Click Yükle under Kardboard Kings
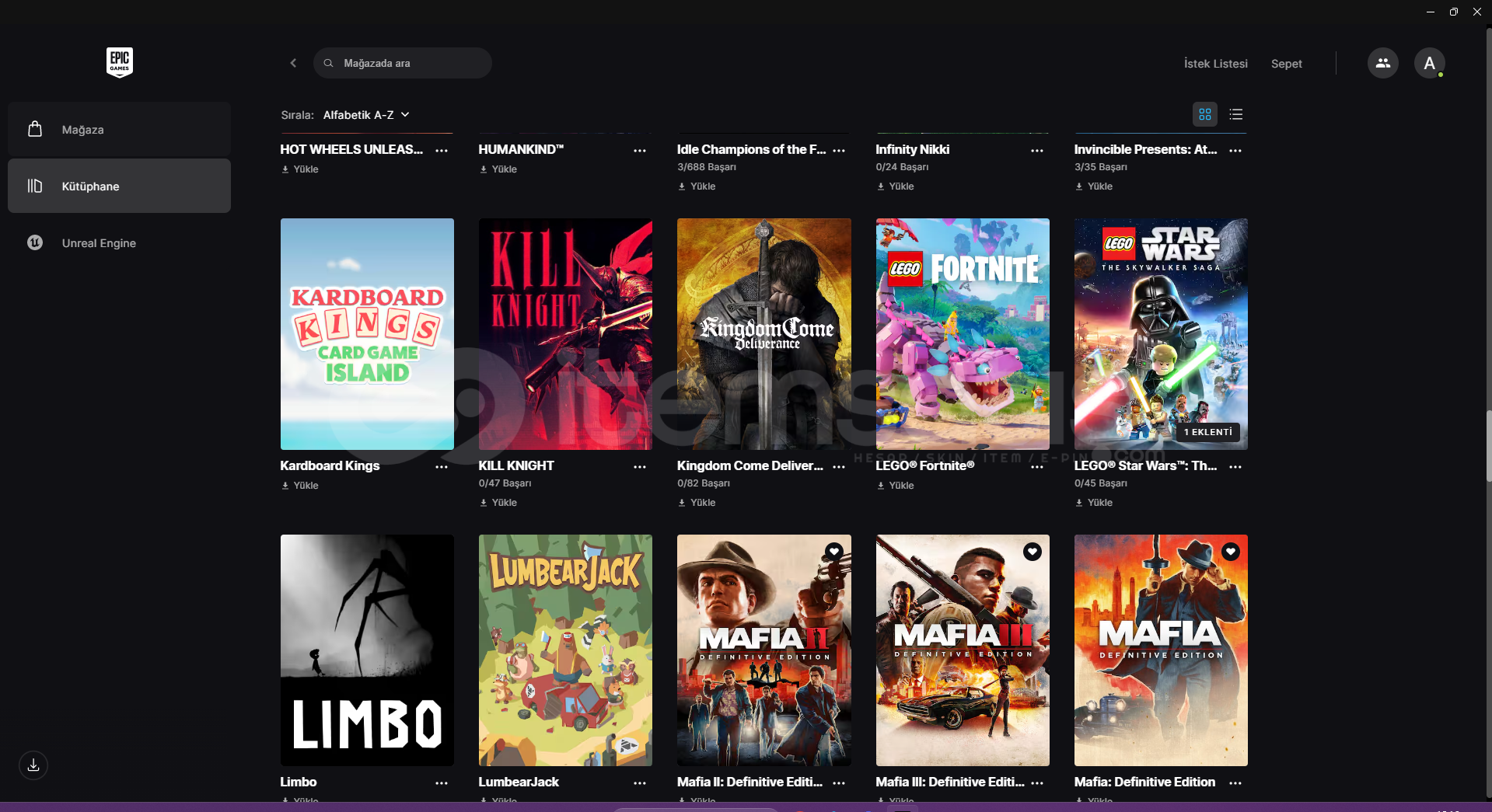The image size is (1492, 812). [300, 486]
